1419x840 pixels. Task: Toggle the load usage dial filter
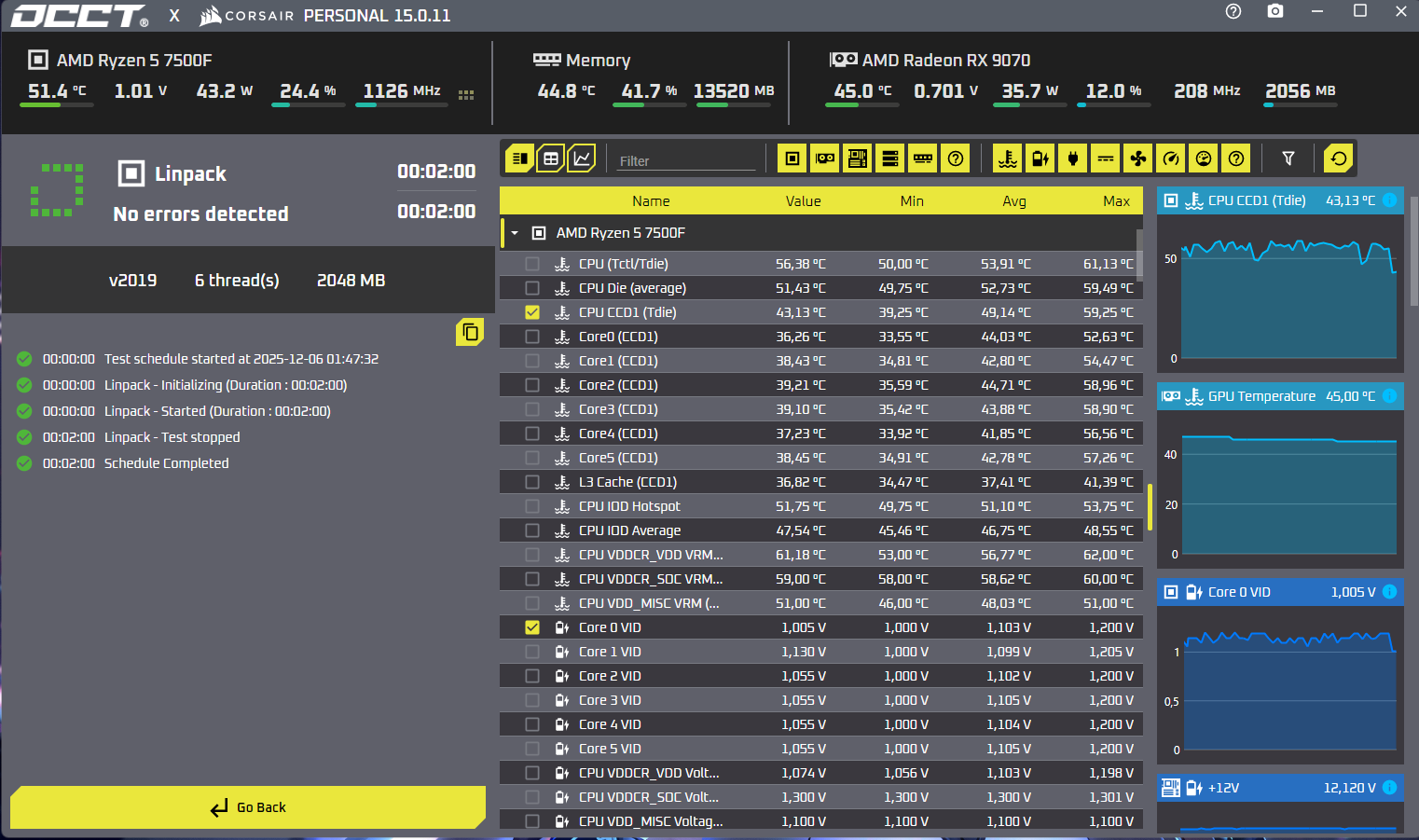click(1204, 158)
